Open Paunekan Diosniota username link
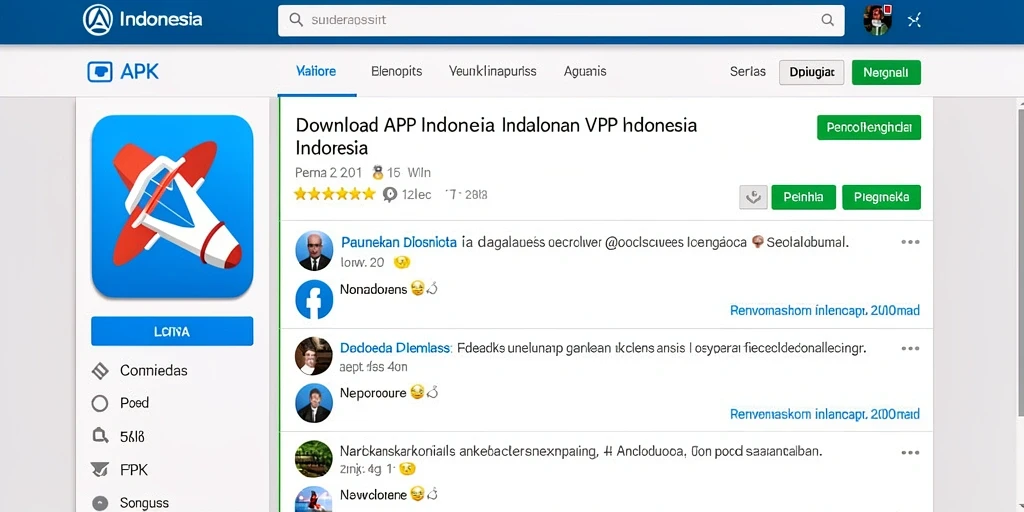Screen dimensions: 1024x512 click(x=398, y=242)
